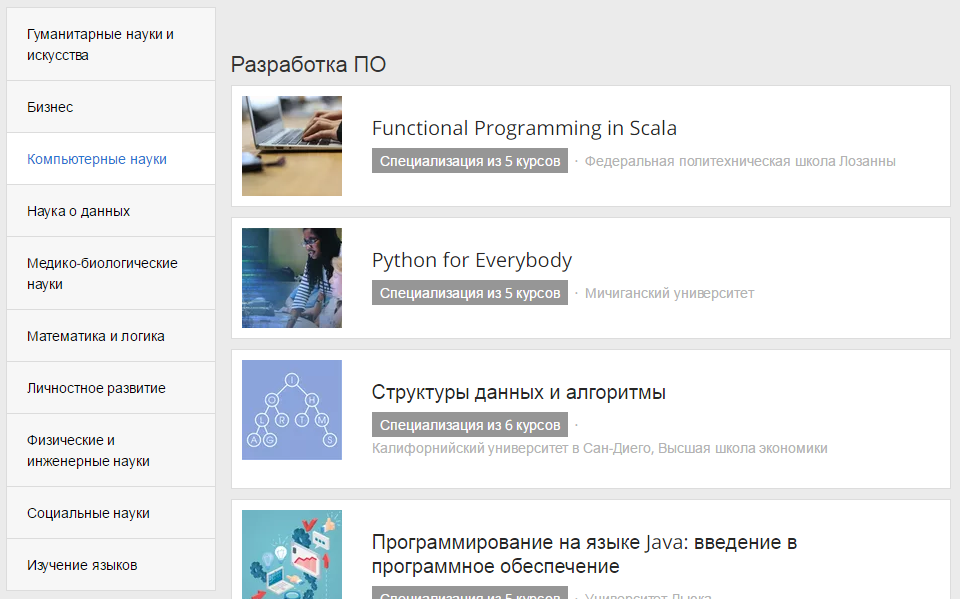
Task: Select Математика и логика in the sidebar
Action: pos(97,335)
